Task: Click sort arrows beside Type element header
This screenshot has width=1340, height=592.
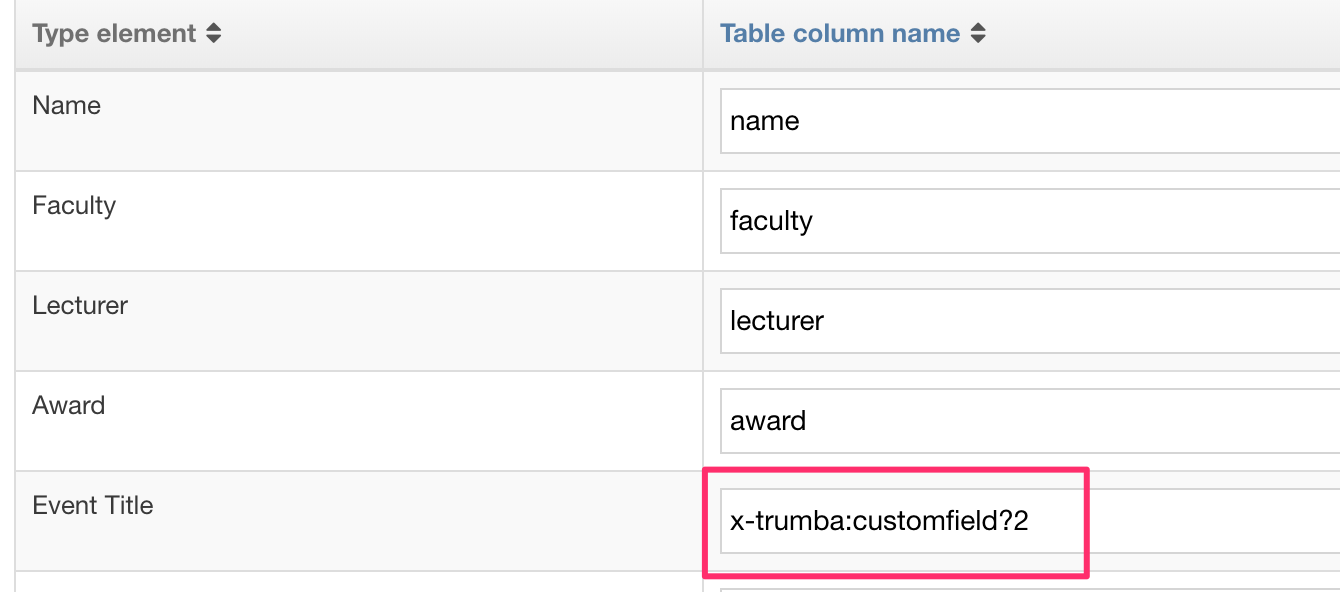Action: point(213,34)
